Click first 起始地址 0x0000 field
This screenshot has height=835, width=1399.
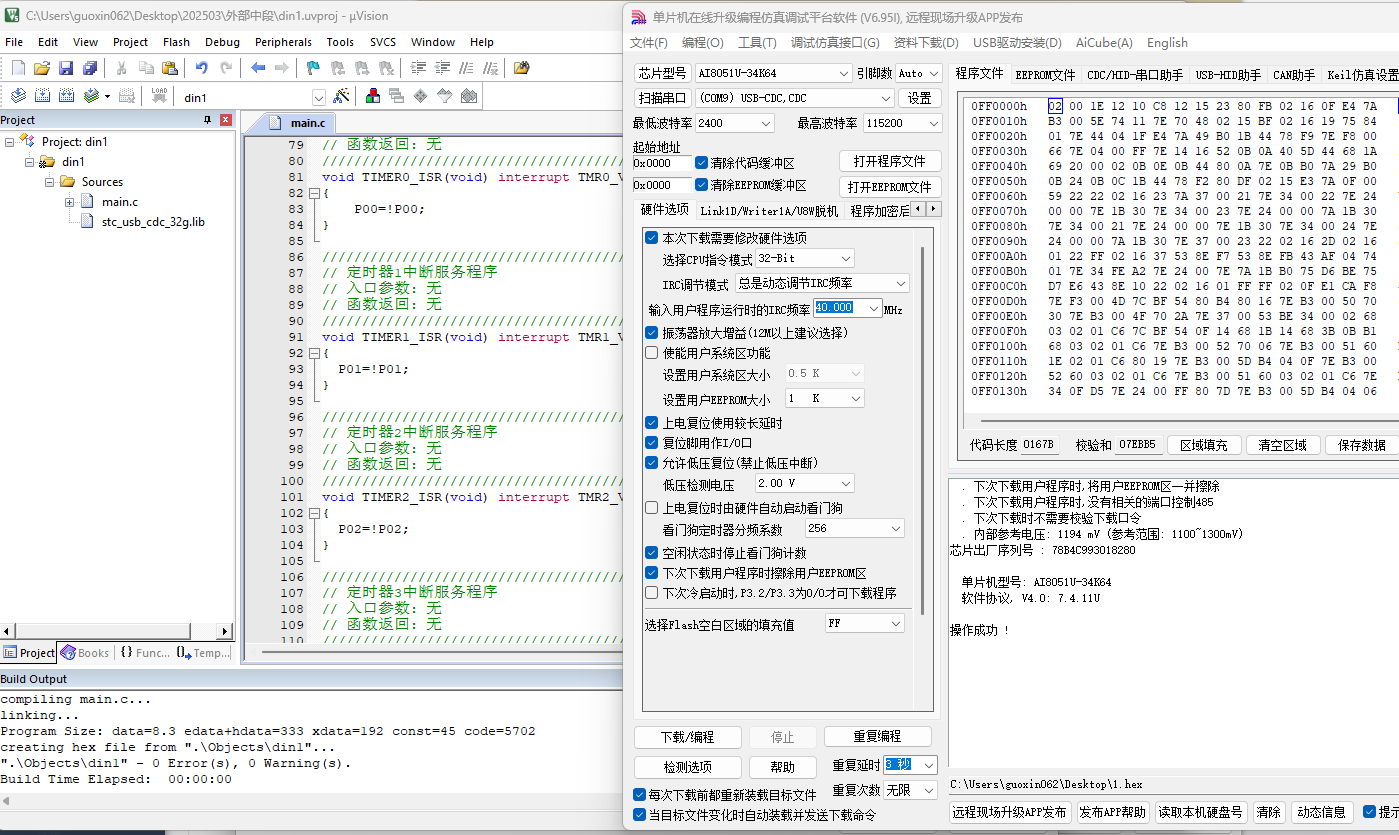tap(661, 163)
